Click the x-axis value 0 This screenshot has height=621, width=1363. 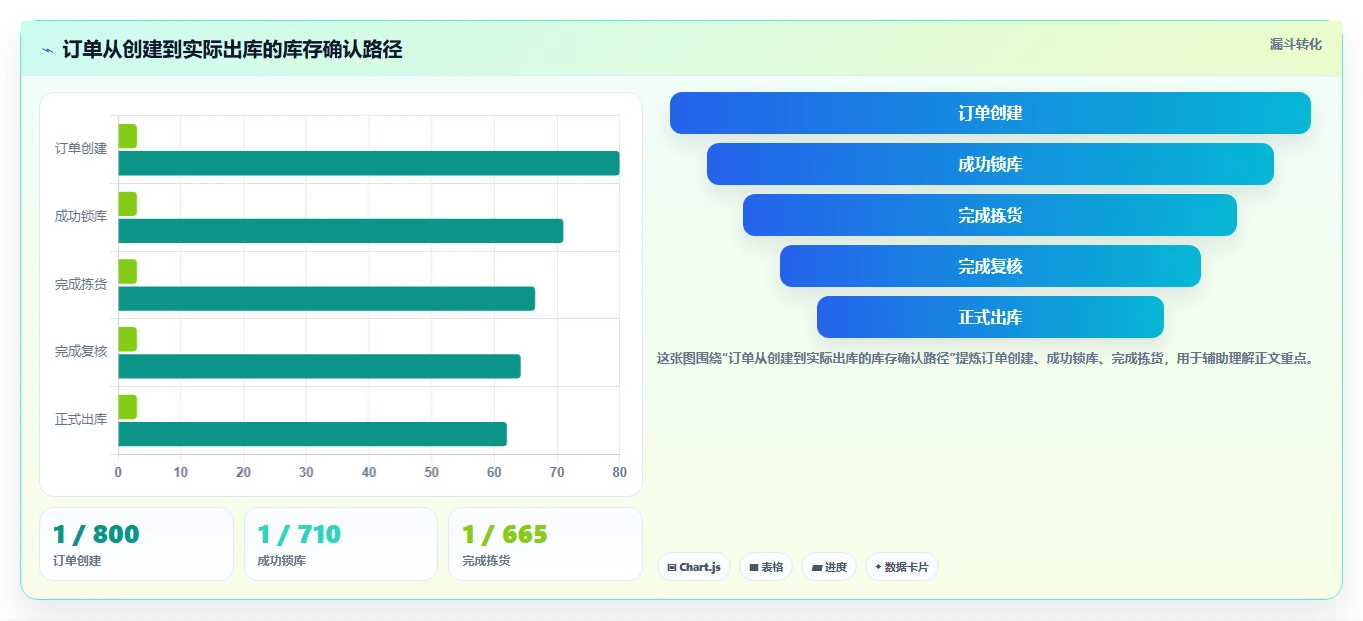[x=118, y=473]
